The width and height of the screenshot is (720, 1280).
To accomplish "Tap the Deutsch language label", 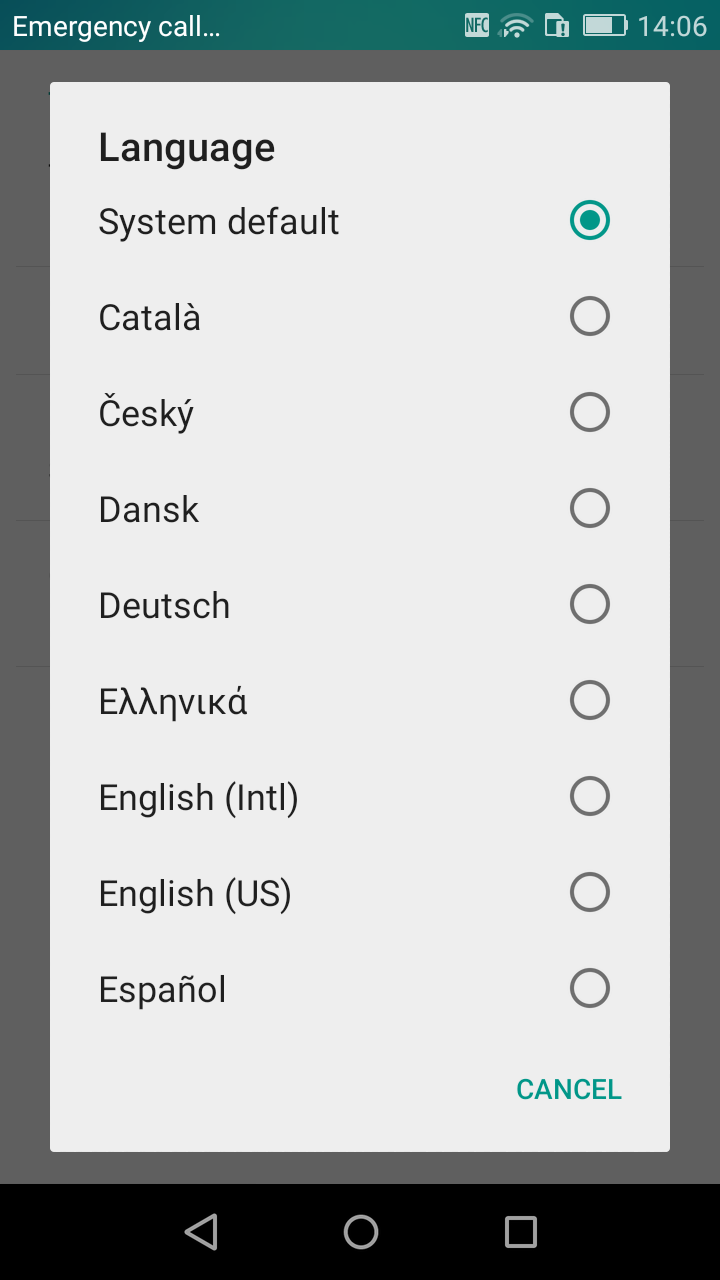I will [164, 605].
